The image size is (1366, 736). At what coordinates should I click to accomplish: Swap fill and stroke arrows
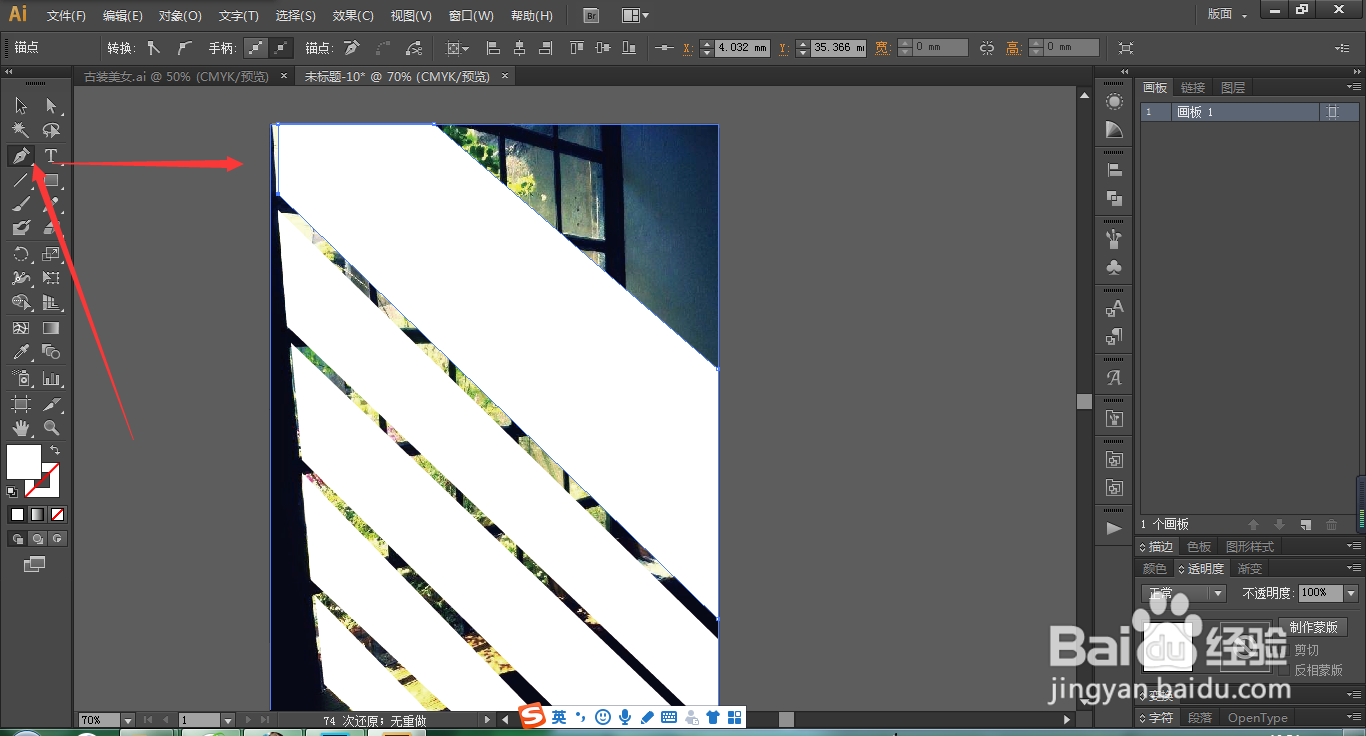pyautogui.click(x=55, y=451)
